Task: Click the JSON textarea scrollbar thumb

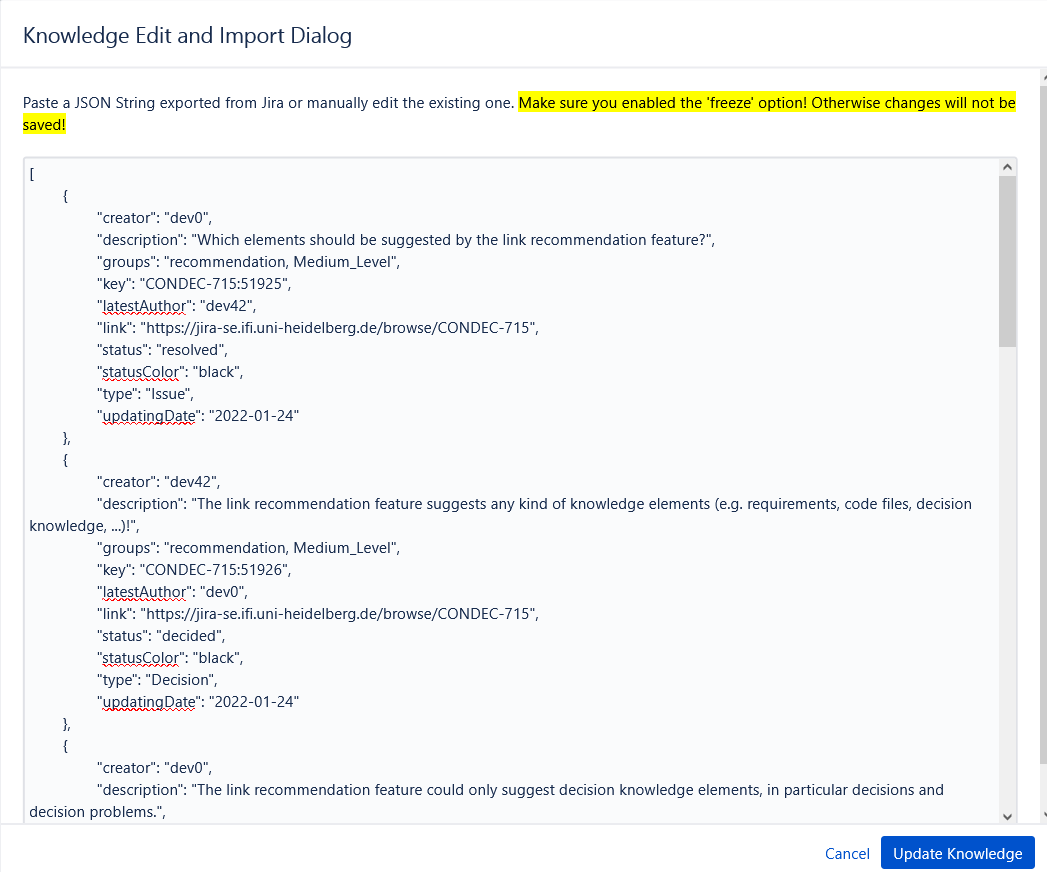Action: click(x=1008, y=261)
